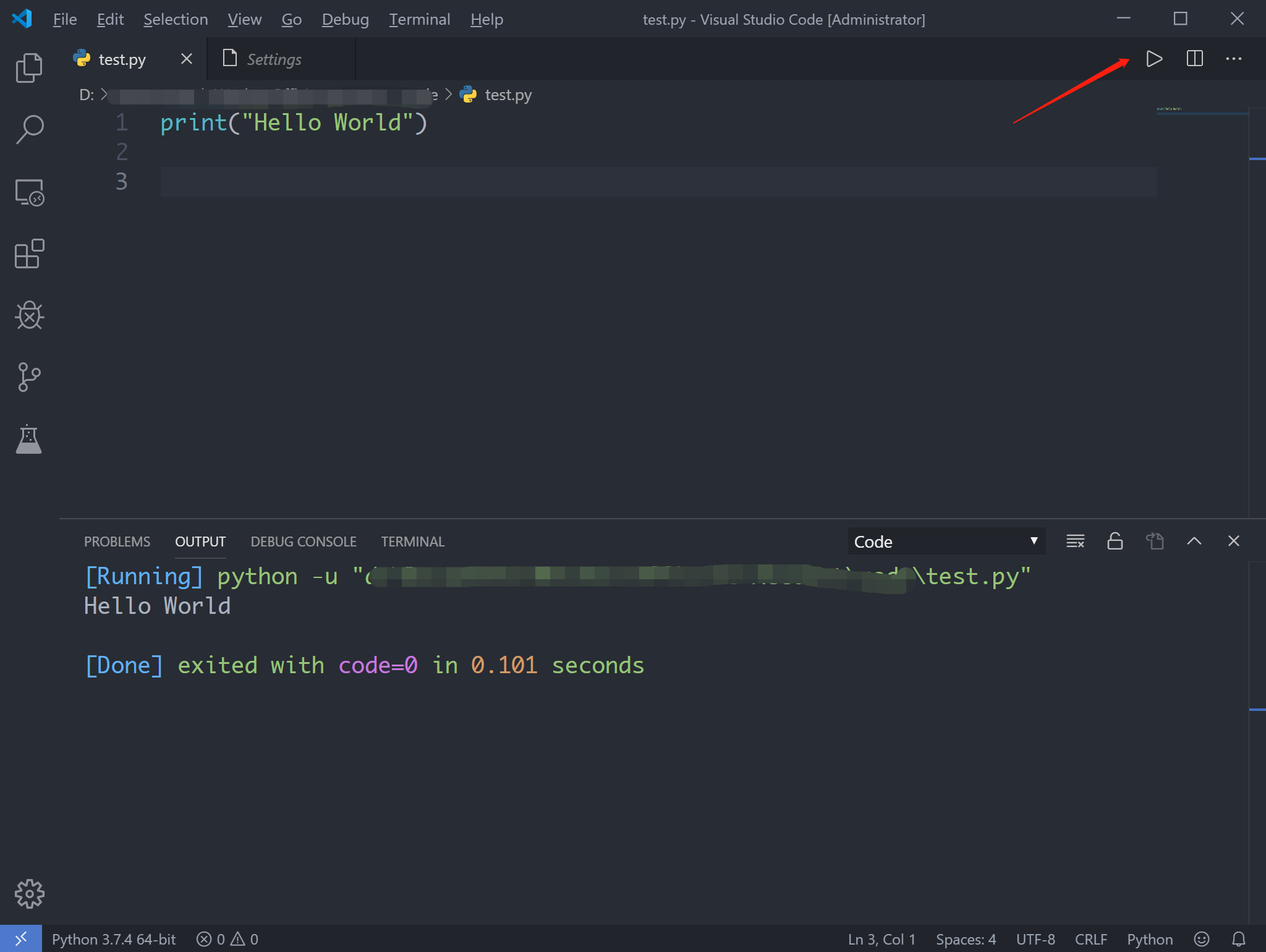Select Python 3.7.4 64-bit interpreter
Viewport: 1266px width, 952px height.
(114, 939)
